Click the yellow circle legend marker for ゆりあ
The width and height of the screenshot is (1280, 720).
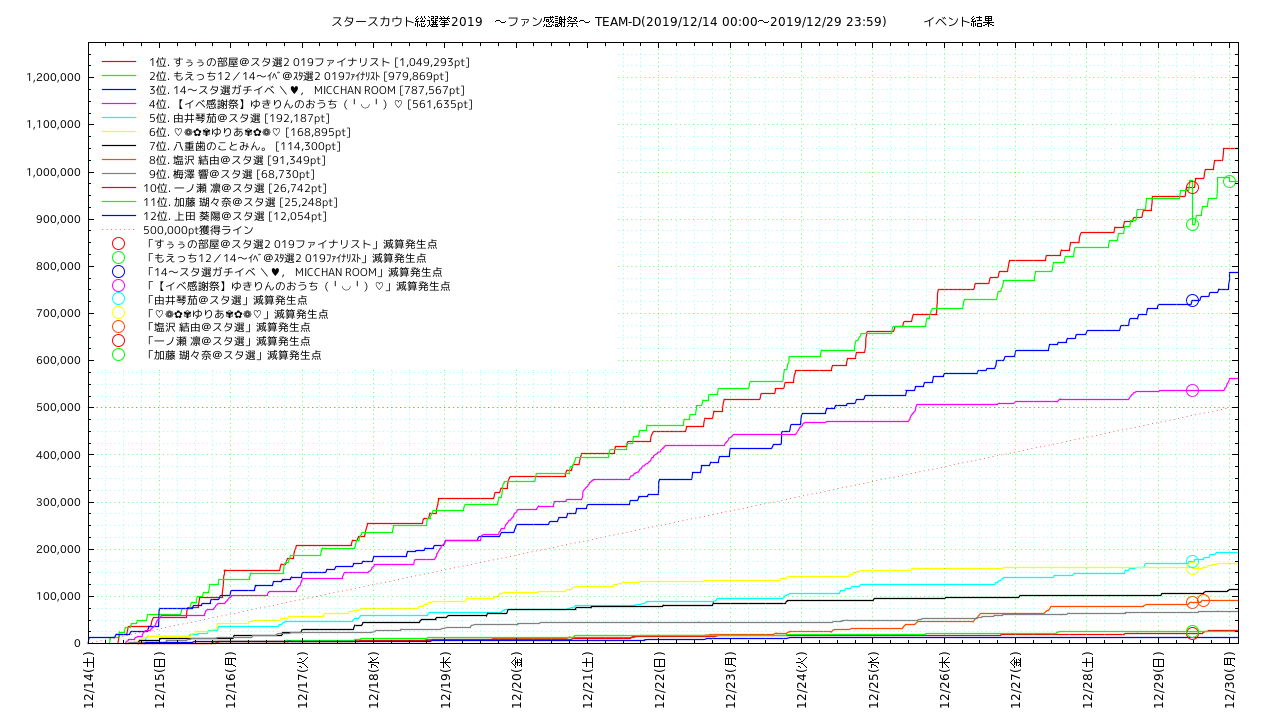click(x=119, y=313)
